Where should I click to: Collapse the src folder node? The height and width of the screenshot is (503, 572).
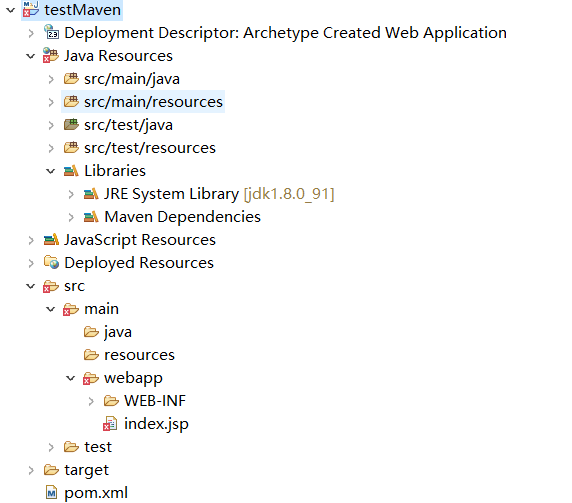(x=31, y=286)
